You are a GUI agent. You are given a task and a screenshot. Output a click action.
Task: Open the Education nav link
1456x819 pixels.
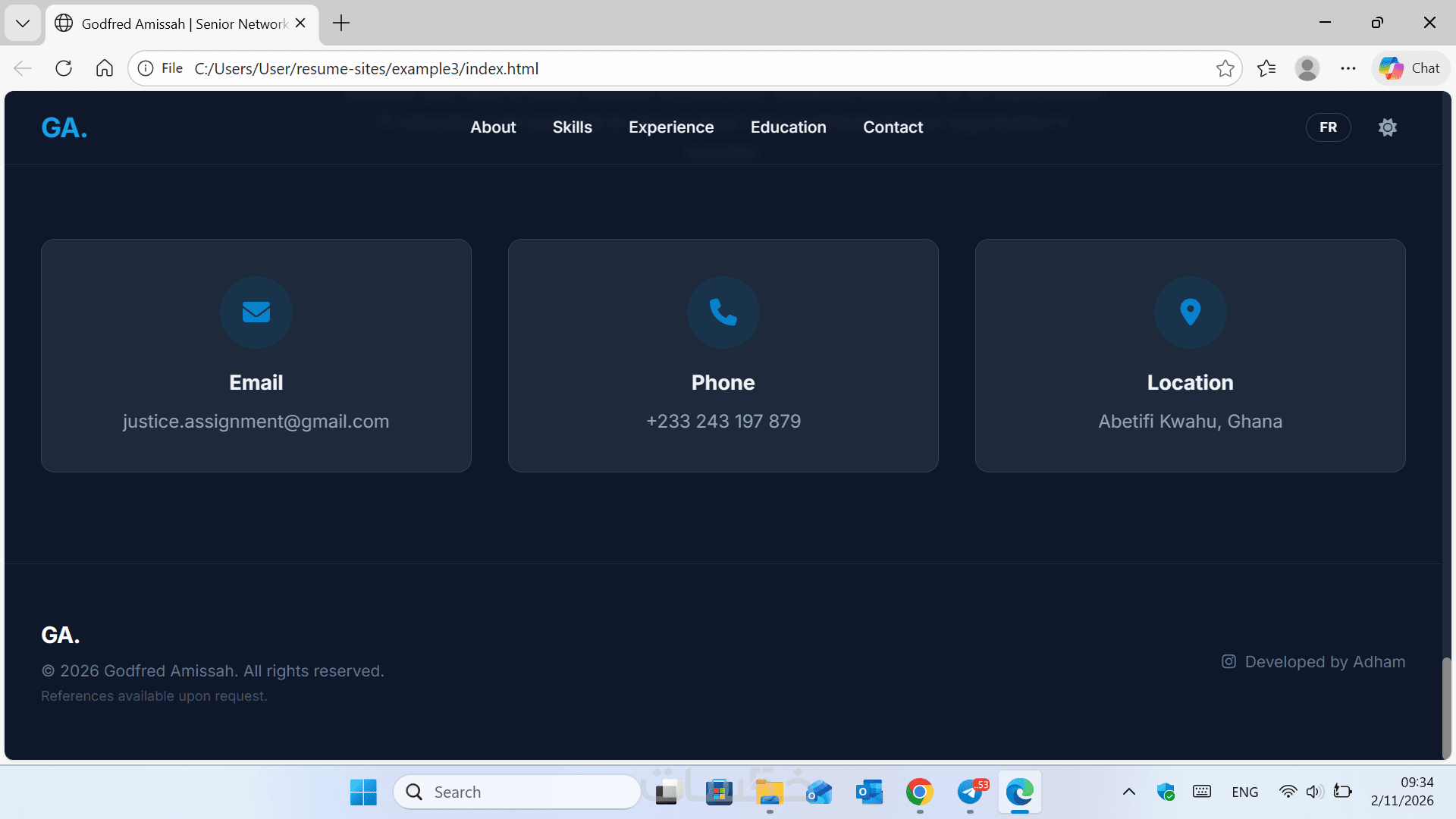point(788,127)
